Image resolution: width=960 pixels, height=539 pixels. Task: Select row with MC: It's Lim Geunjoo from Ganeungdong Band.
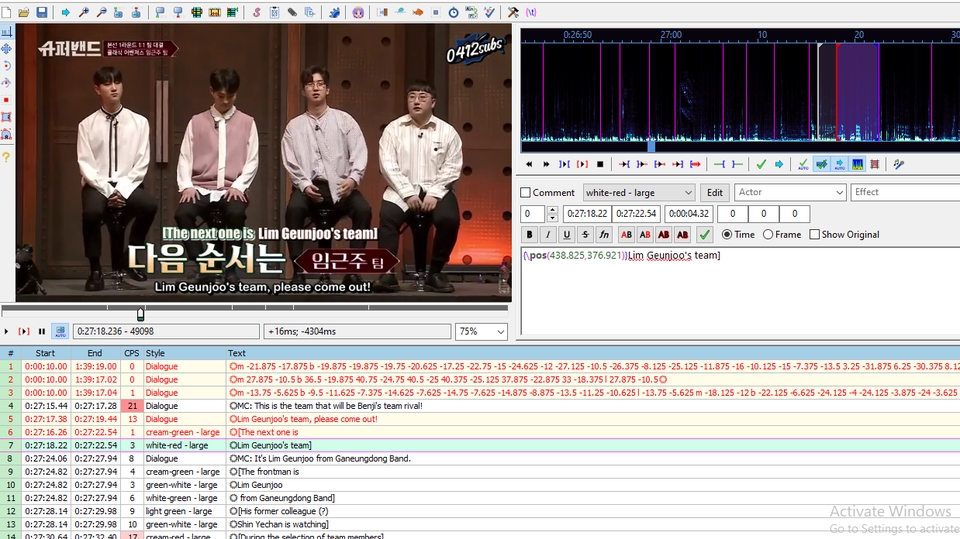(x=480, y=459)
